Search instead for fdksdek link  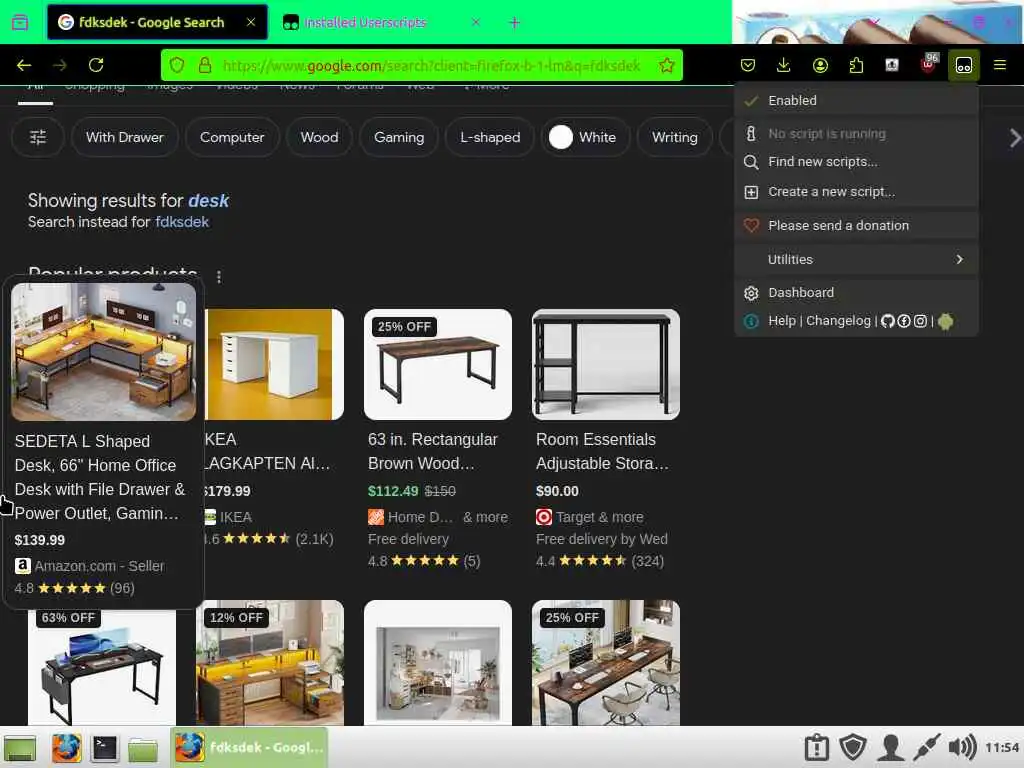[x=182, y=222]
